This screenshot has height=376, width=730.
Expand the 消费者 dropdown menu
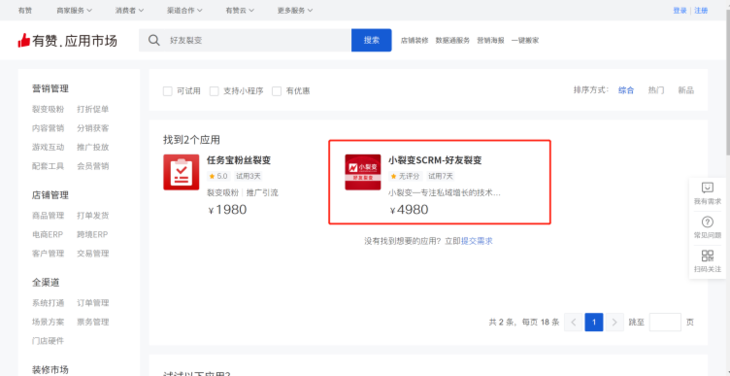(129, 10)
